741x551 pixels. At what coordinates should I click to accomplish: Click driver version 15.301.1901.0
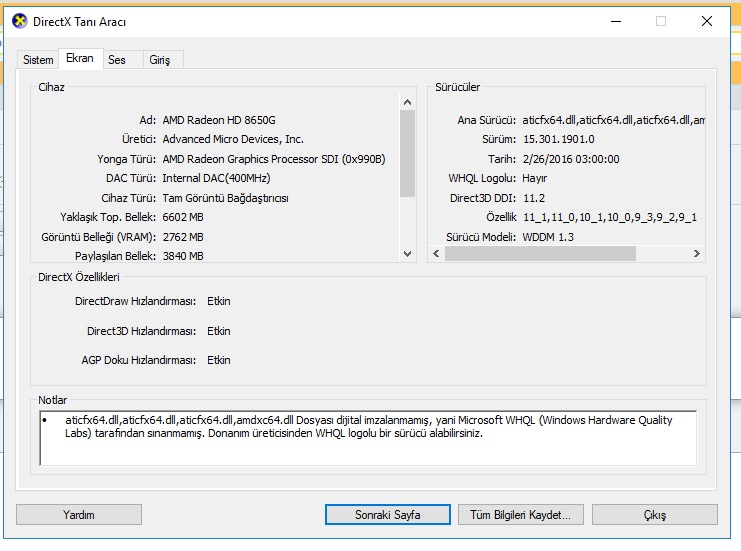[x=559, y=139]
